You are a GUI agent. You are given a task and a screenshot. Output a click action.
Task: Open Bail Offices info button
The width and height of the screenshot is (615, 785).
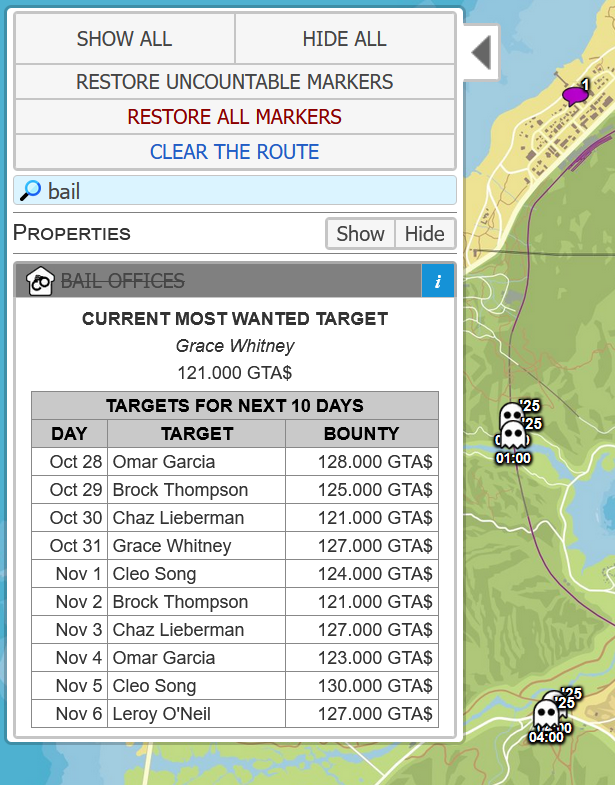[438, 281]
